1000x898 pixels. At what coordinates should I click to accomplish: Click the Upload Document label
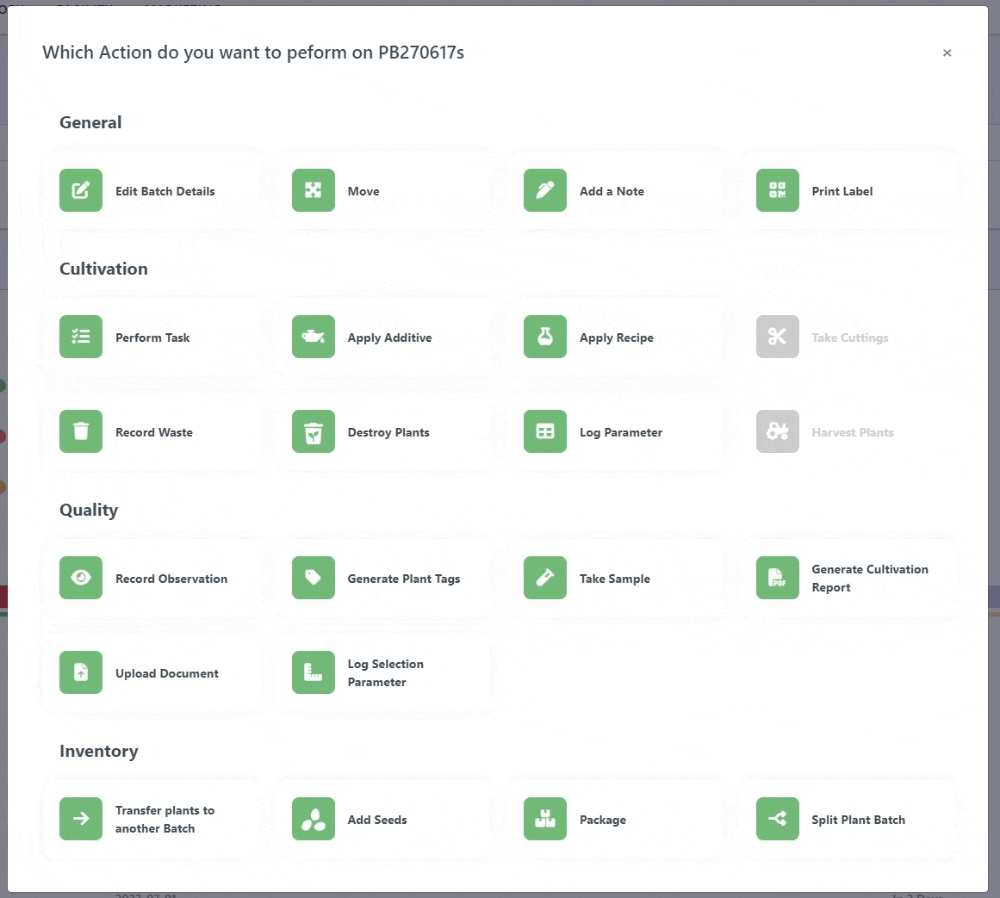pos(166,674)
